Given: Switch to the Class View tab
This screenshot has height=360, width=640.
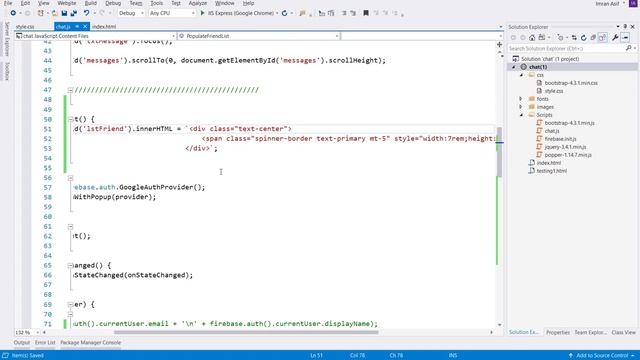Looking at the screenshot, I should click(x=623, y=333).
